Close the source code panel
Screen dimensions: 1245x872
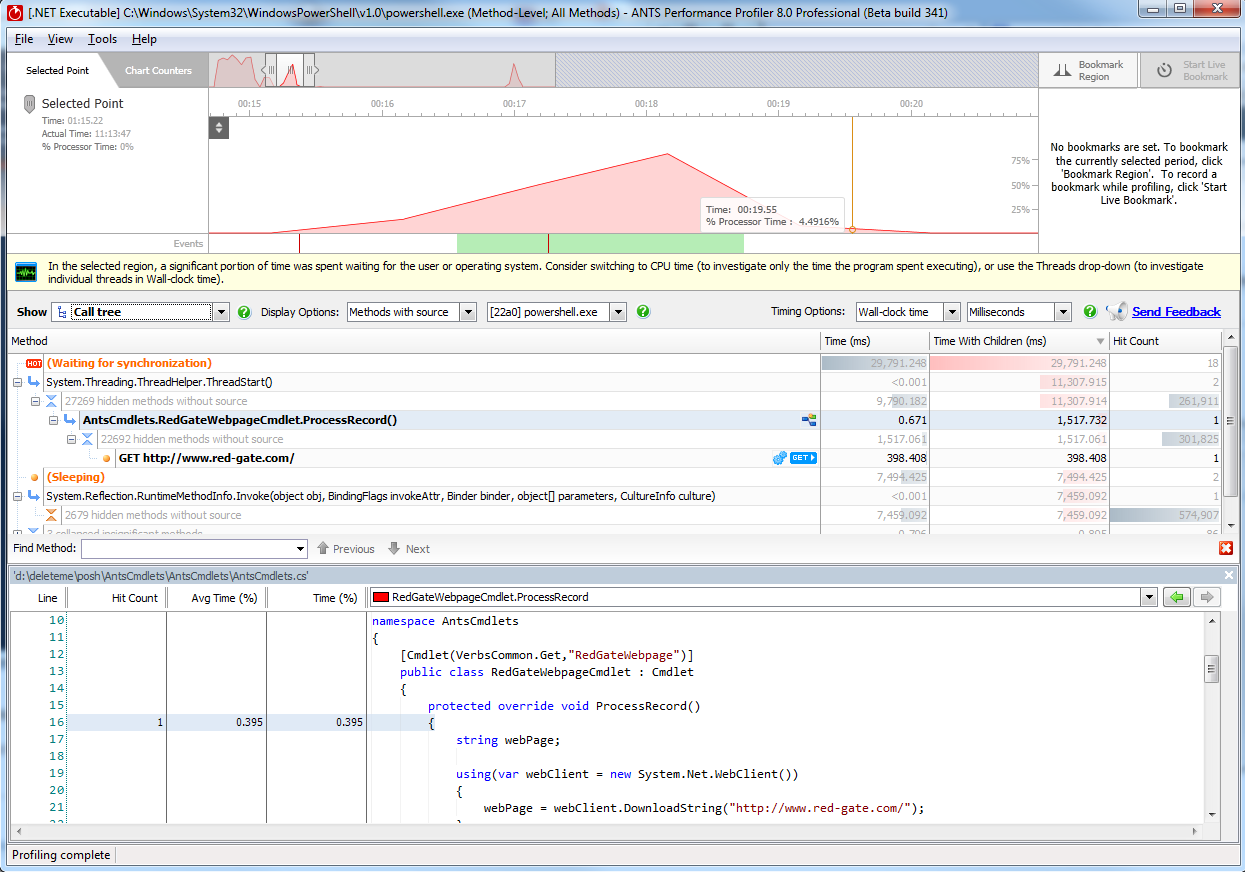[x=1230, y=575]
